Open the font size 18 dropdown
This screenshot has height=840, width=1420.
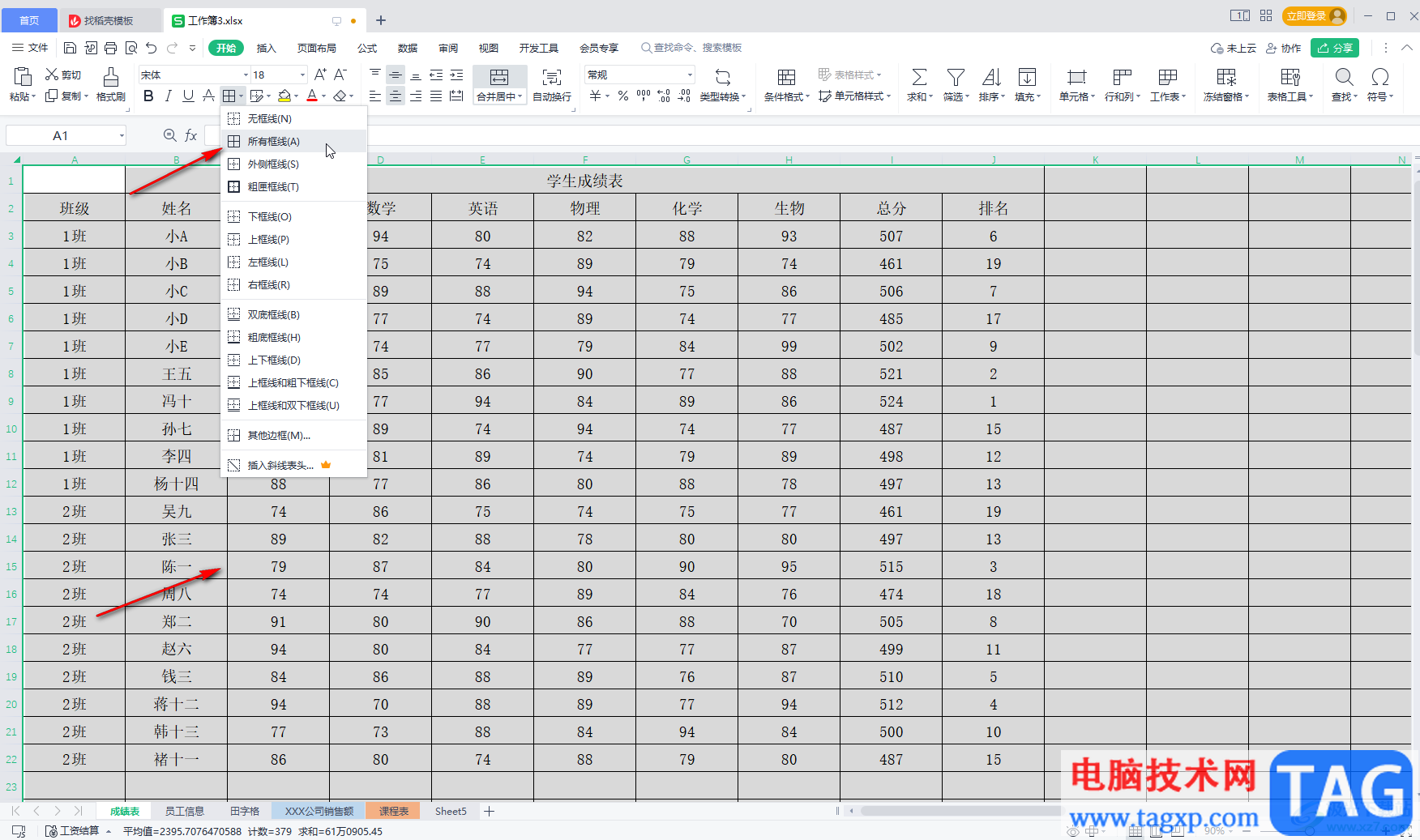(x=303, y=75)
